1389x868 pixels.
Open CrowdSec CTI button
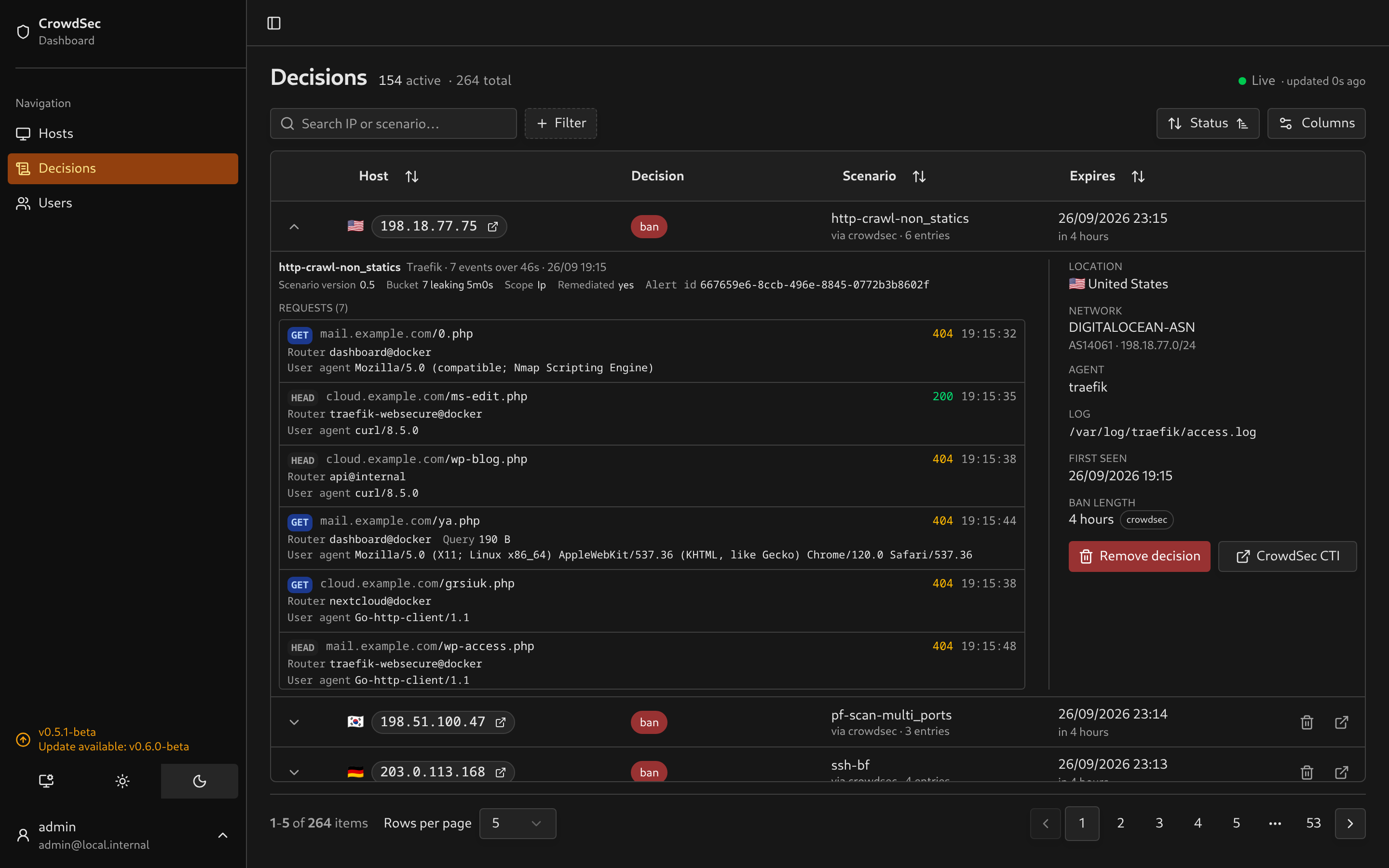1287,556
